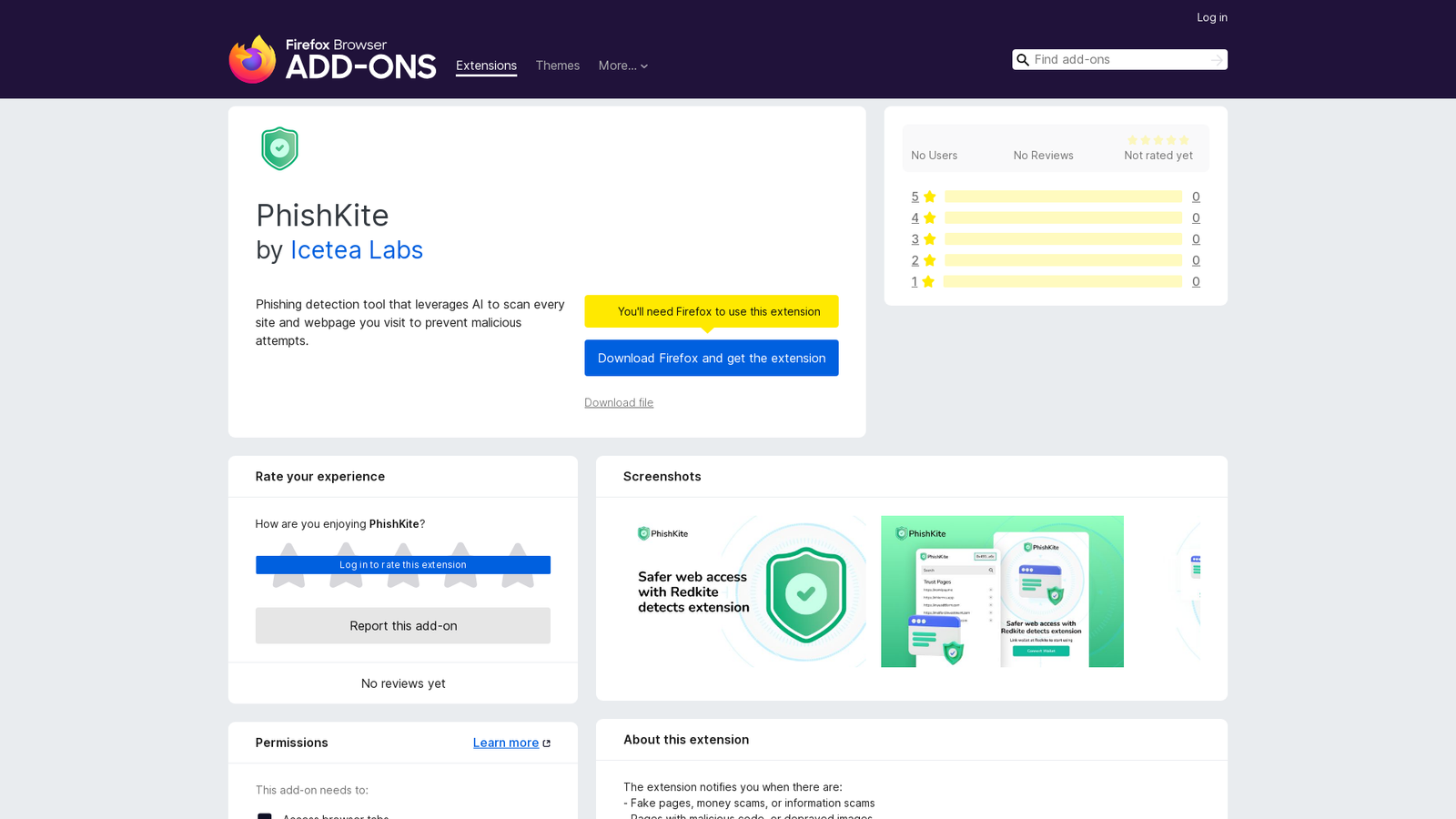Open the first PhishKite screenshot thumbnail
Image resolution: width=1456 pixels, height=819 pixels.
(x=744, y=591)
